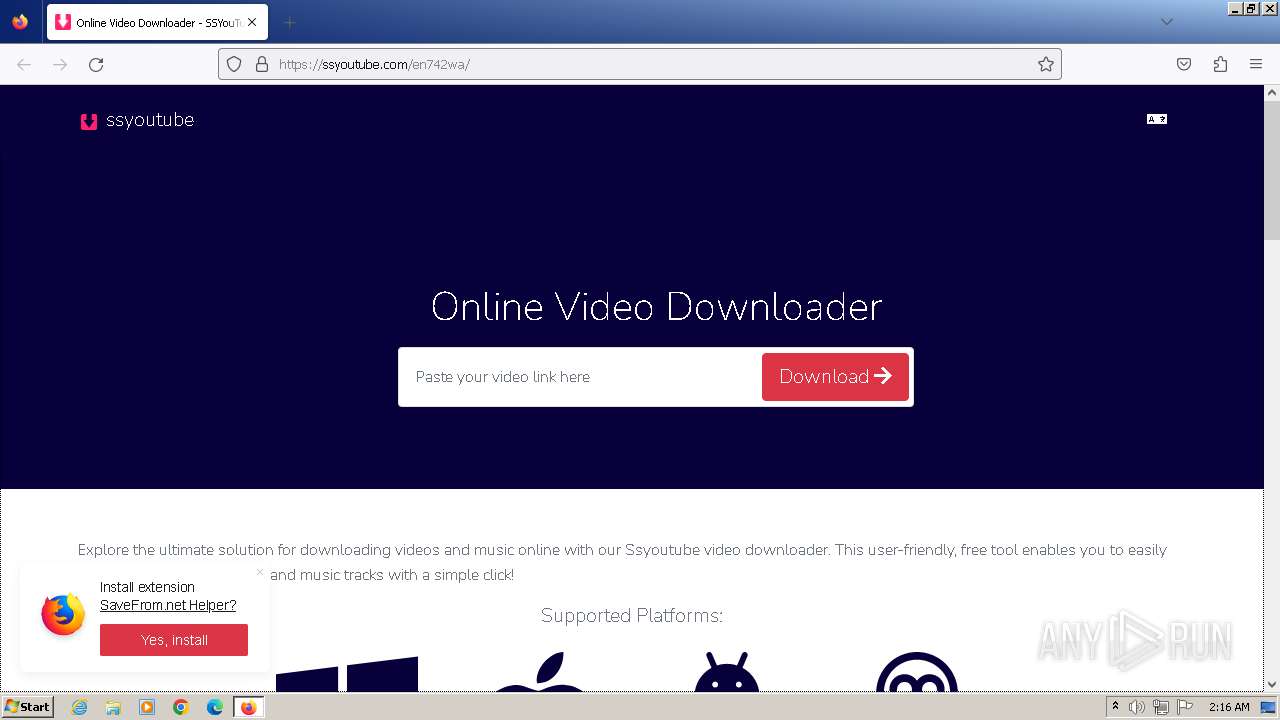Select the circular M platform icon
Viewport: 1280px width, 720px height.
coord(917,671)
